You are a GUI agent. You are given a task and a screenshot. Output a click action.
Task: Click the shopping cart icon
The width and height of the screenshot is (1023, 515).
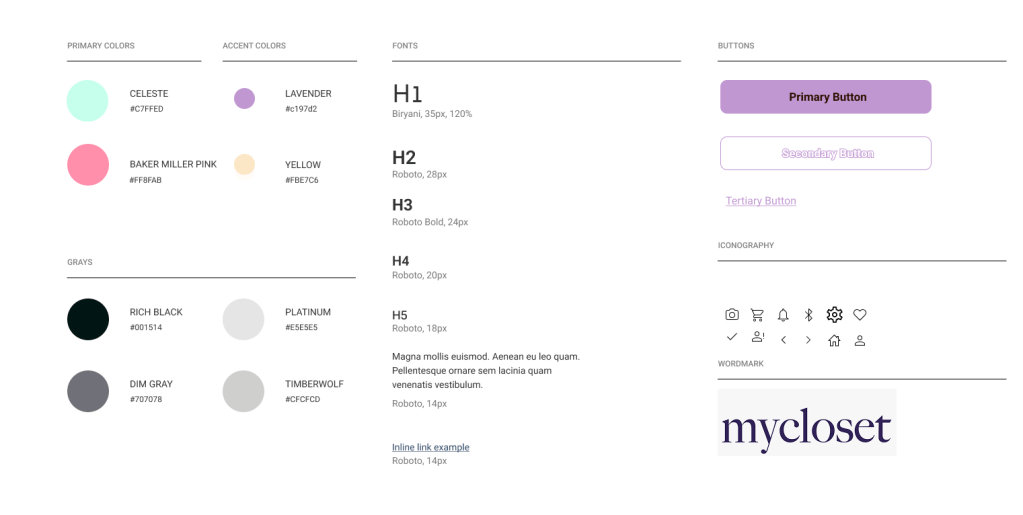(x=757, y=315)
